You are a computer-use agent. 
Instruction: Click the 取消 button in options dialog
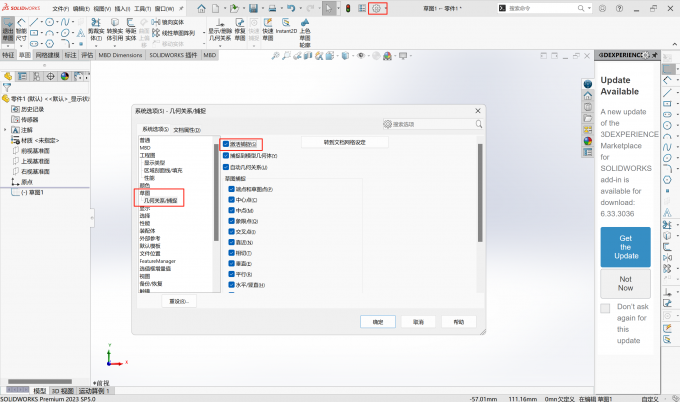pos(418,322)
